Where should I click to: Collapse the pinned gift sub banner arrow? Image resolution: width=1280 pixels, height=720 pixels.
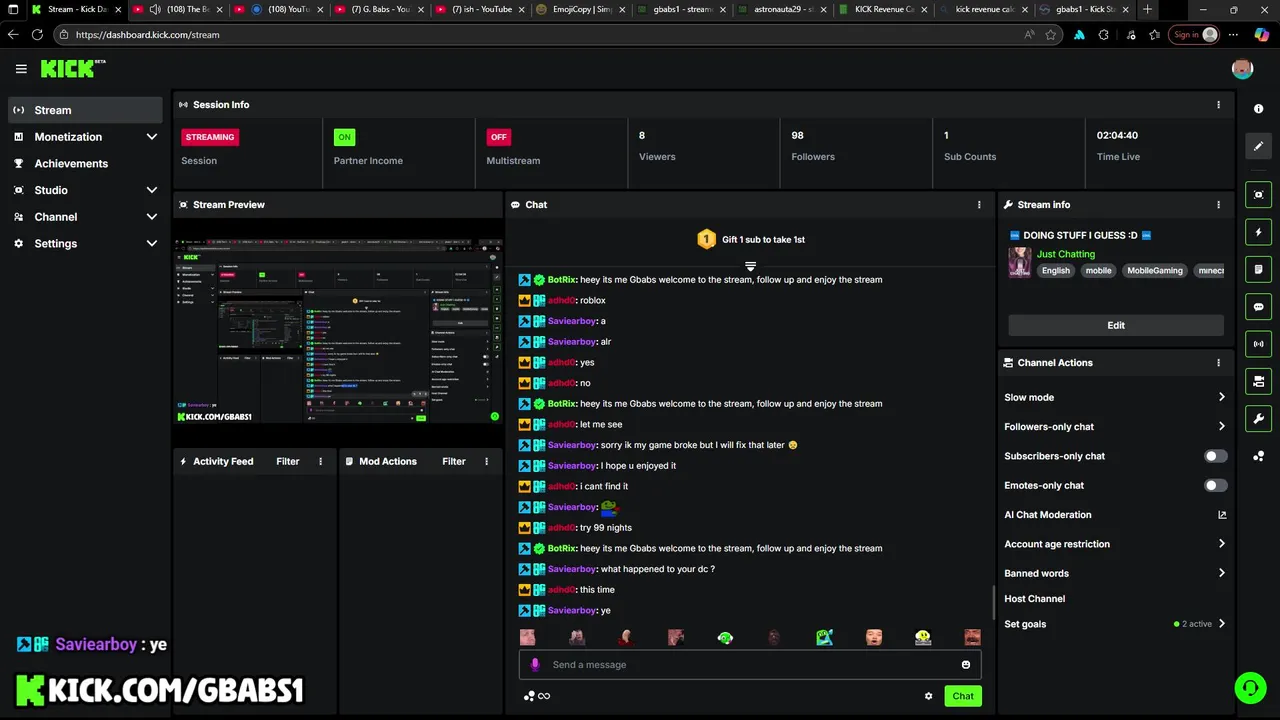tap(750, 266)
